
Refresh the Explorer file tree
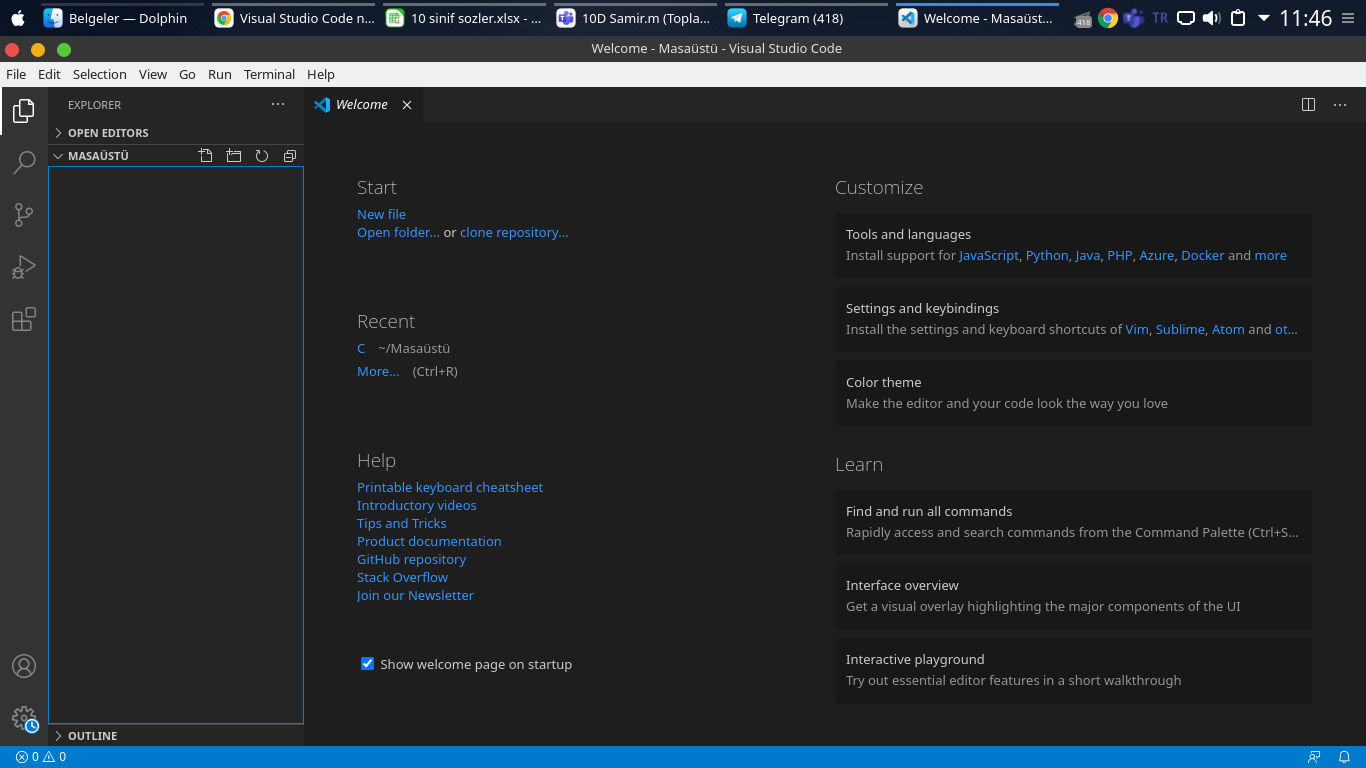262,156
